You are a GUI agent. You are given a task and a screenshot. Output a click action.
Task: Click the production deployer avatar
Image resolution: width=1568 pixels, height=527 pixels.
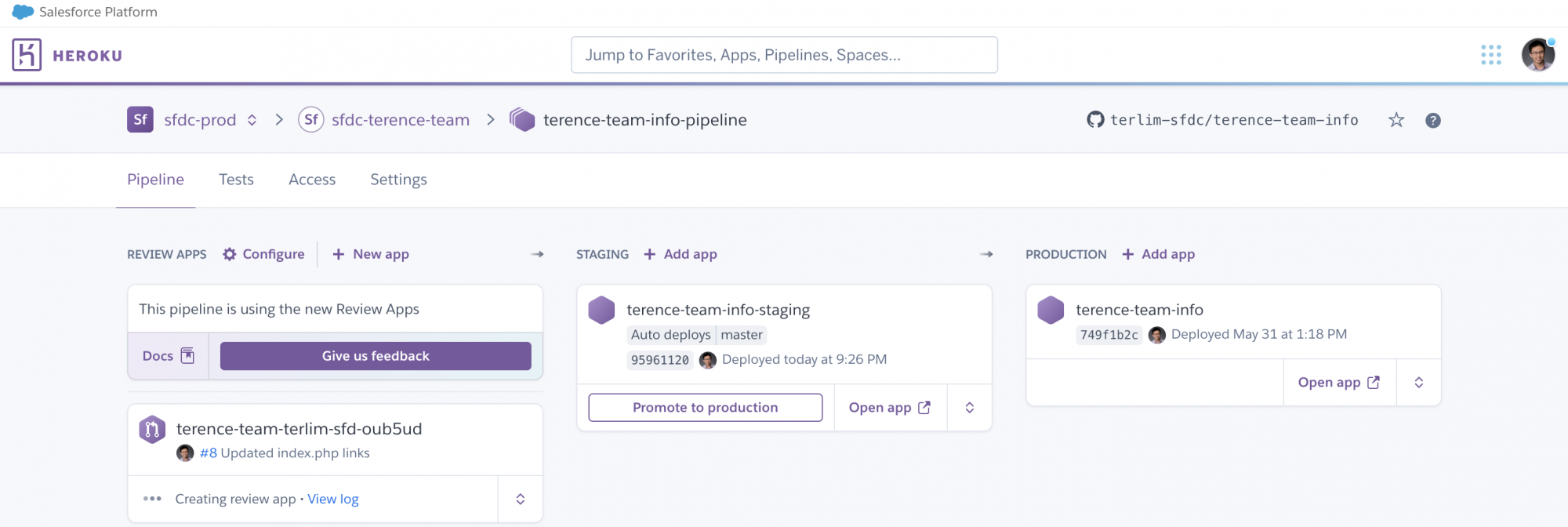[1157, 335]
